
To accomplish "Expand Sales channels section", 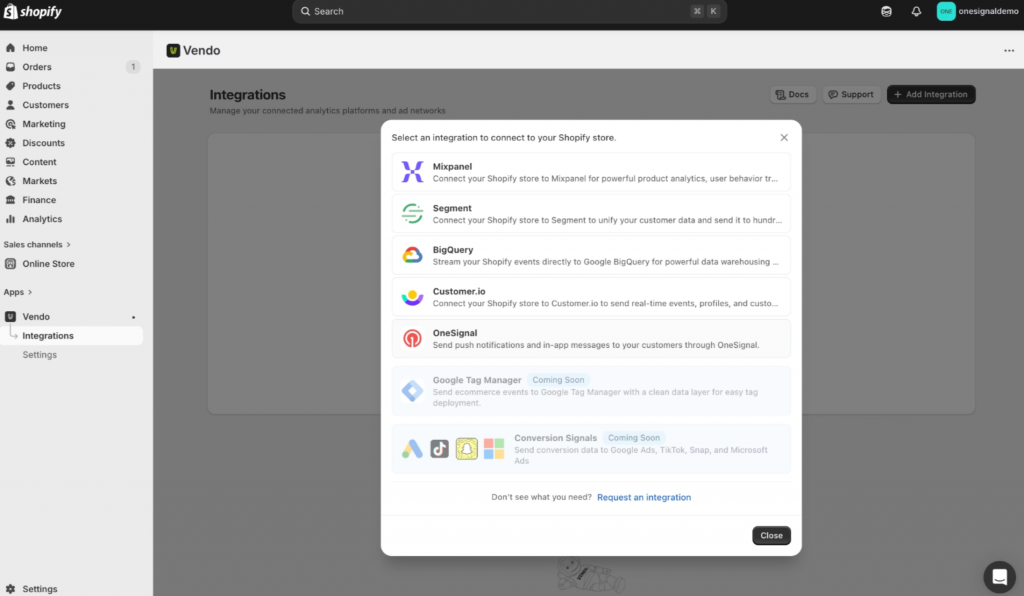I will coord(37,244).
